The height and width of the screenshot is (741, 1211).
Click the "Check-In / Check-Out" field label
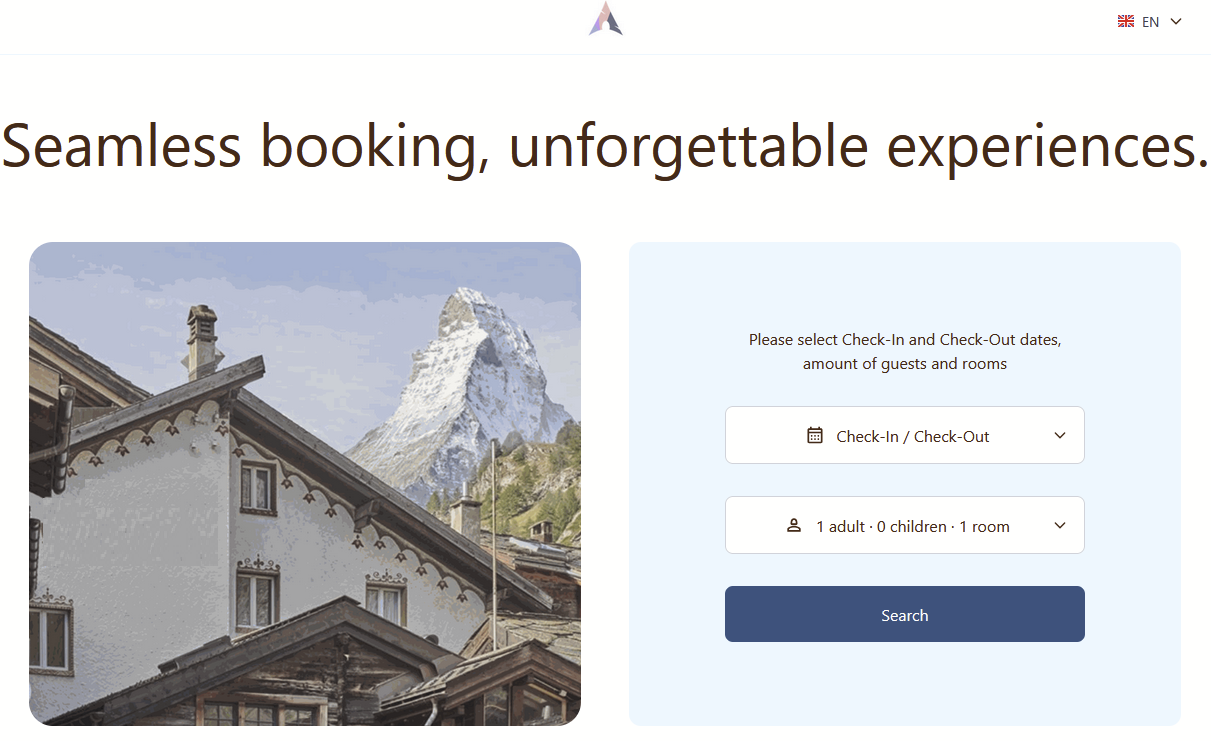(913, 436)
